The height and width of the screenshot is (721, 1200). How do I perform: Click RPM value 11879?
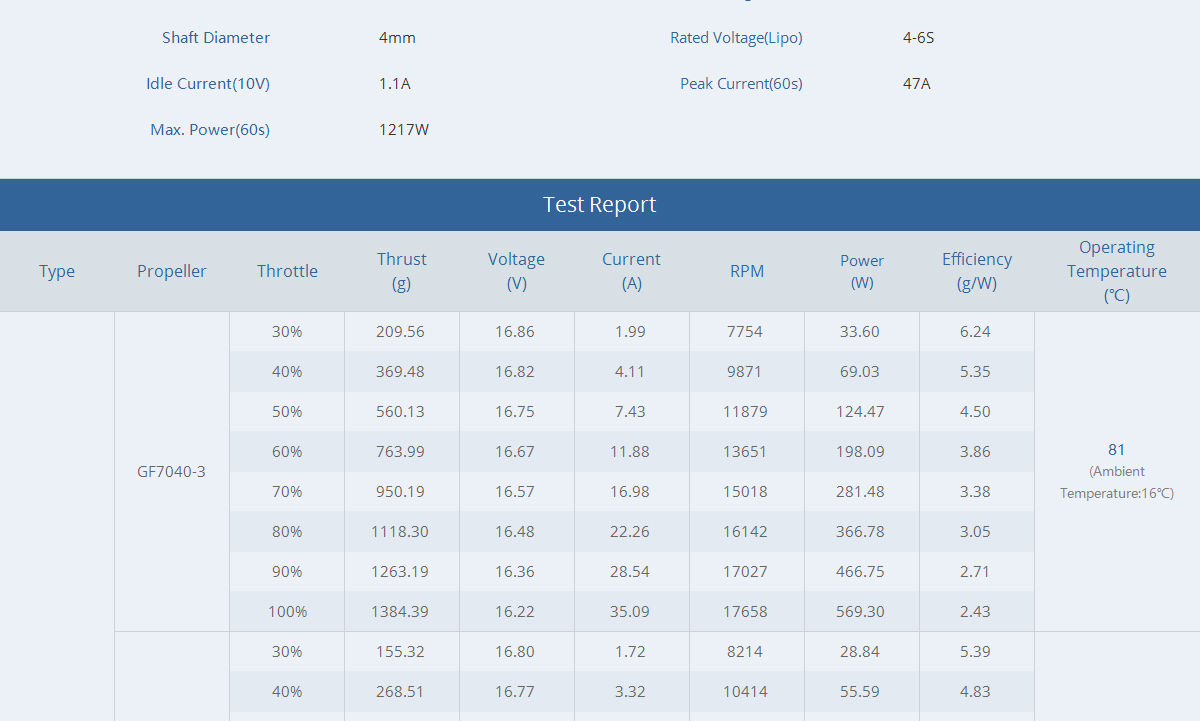[x=745, y=411]
